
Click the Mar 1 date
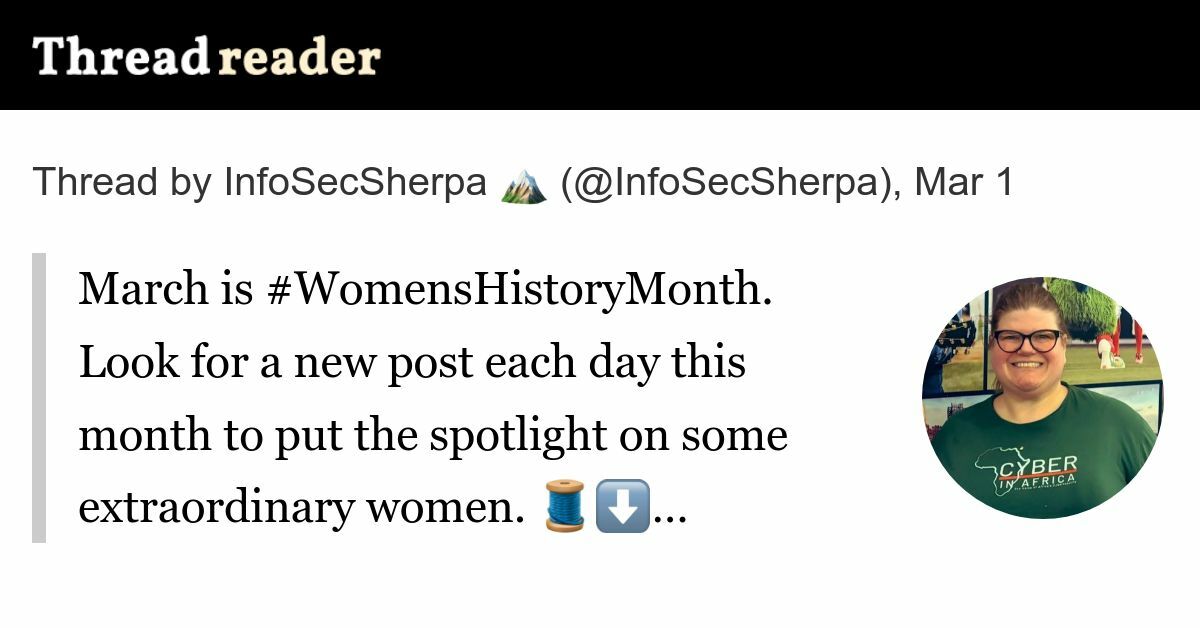[964, 183]
